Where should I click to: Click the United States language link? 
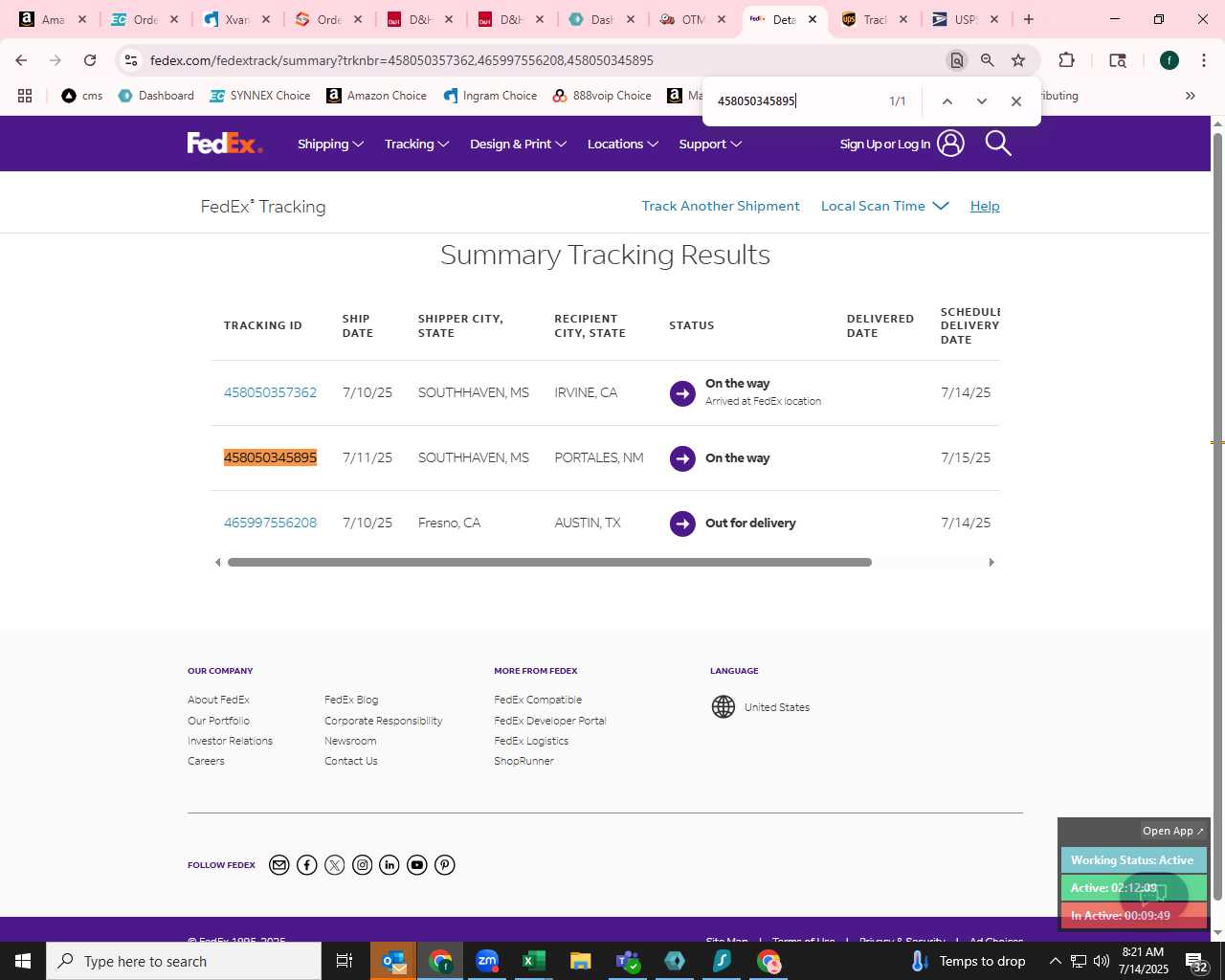click(777, 707)
